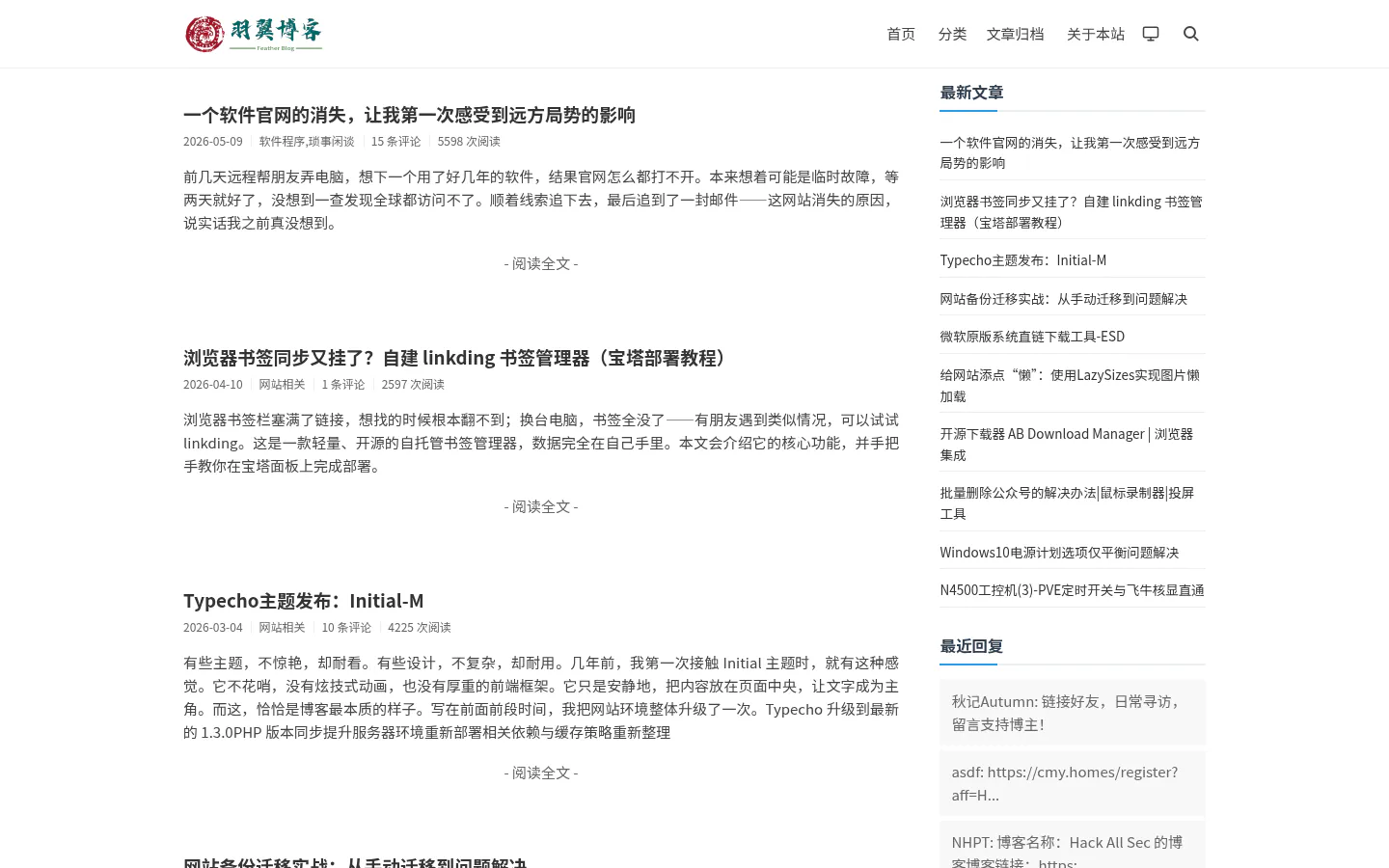The image size is (1389, 868).
Task: Click 阅读全文 under the linkding article
Action: [x=541, y=506]
